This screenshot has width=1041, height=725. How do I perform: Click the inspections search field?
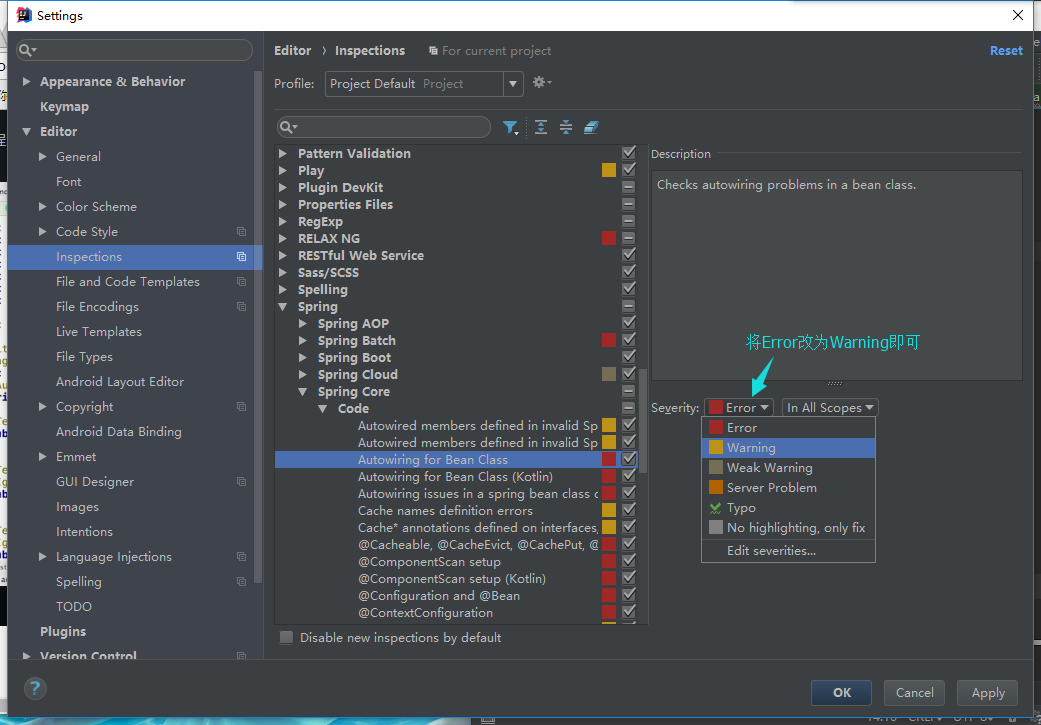[x=384, y=127]
